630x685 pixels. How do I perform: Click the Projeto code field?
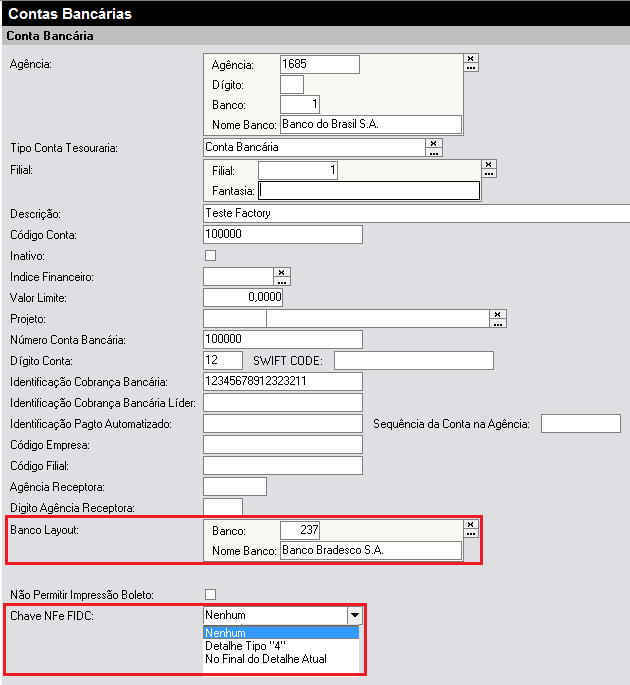pyautogui.click(x=235, y=318)
